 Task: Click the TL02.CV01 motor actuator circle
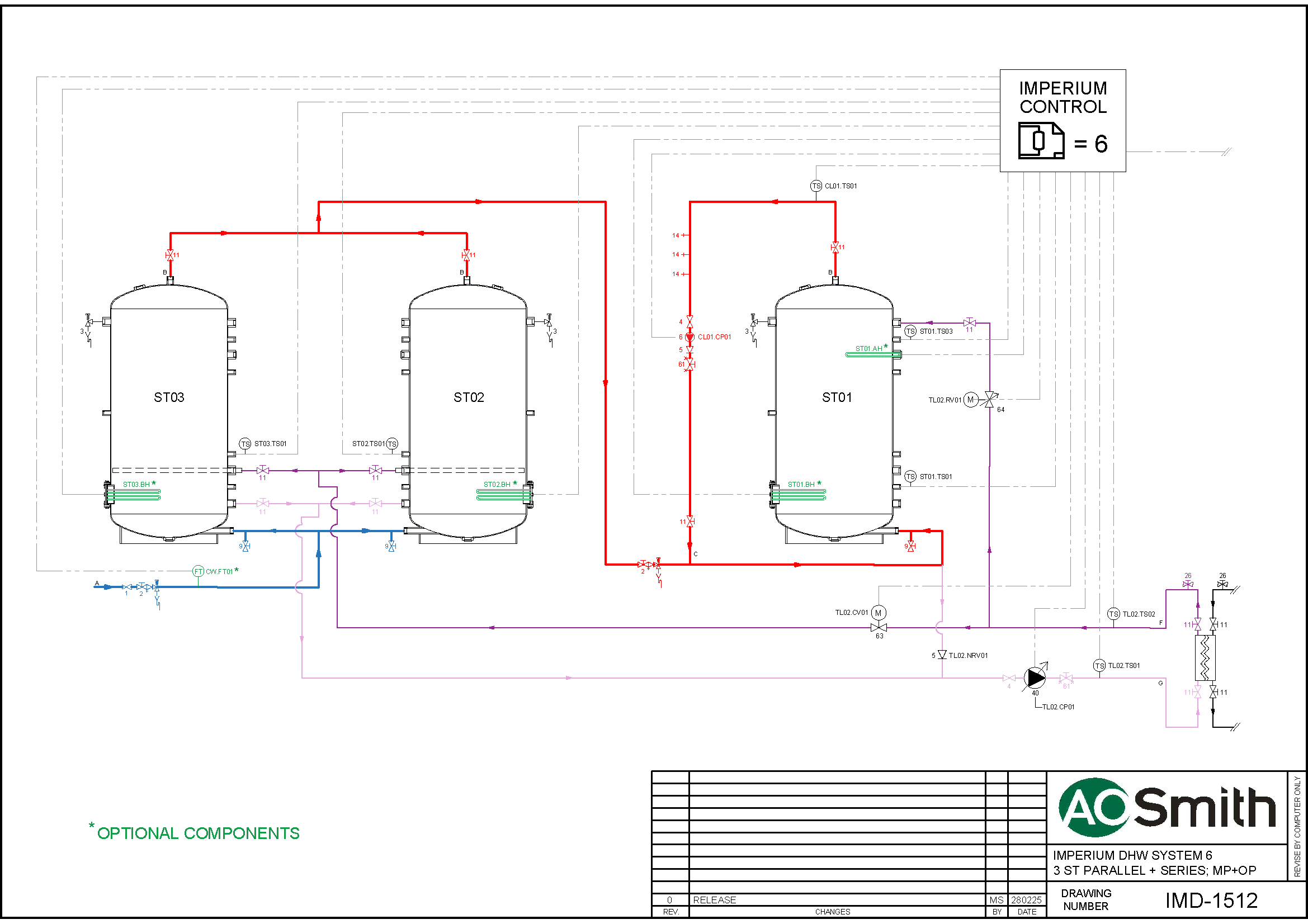(879, 613)
